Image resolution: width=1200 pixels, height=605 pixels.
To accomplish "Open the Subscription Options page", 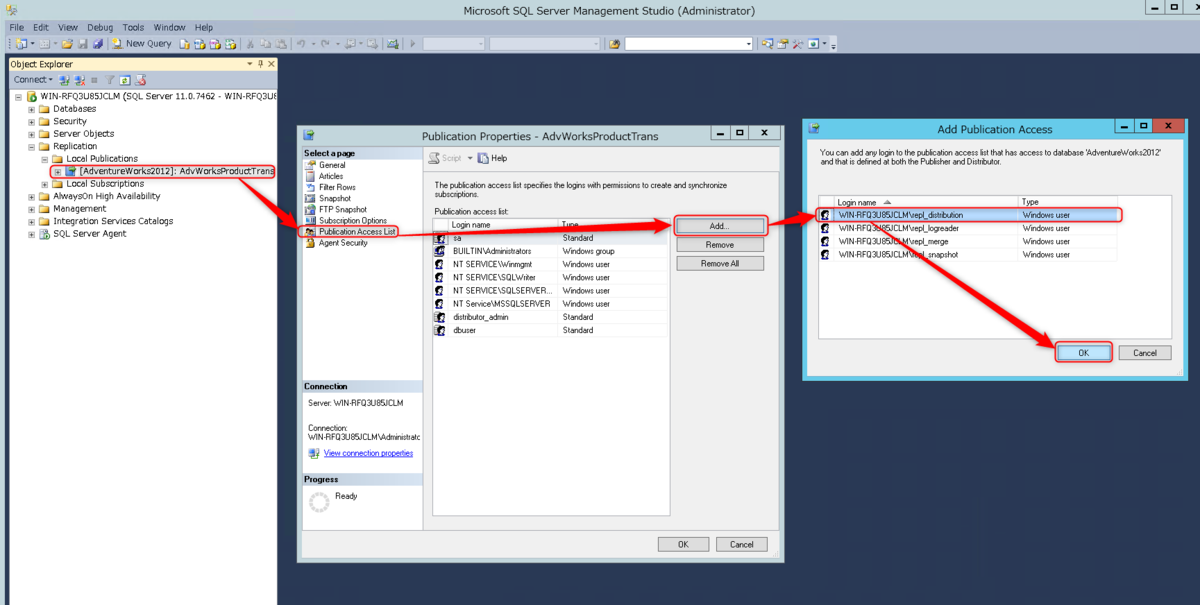I will (x=353, y=220).
